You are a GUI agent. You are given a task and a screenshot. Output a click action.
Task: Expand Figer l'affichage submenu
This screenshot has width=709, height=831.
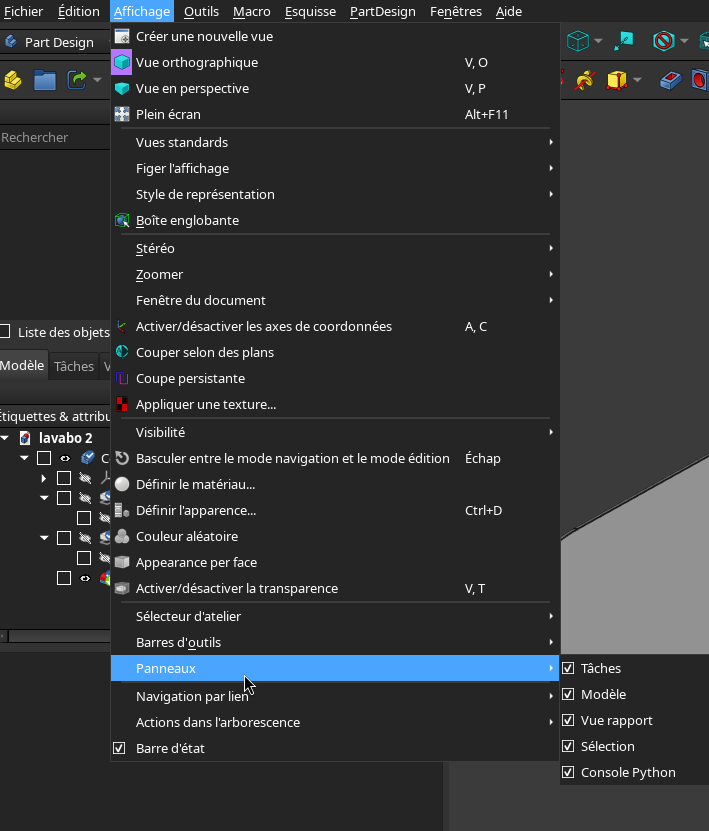335,168
